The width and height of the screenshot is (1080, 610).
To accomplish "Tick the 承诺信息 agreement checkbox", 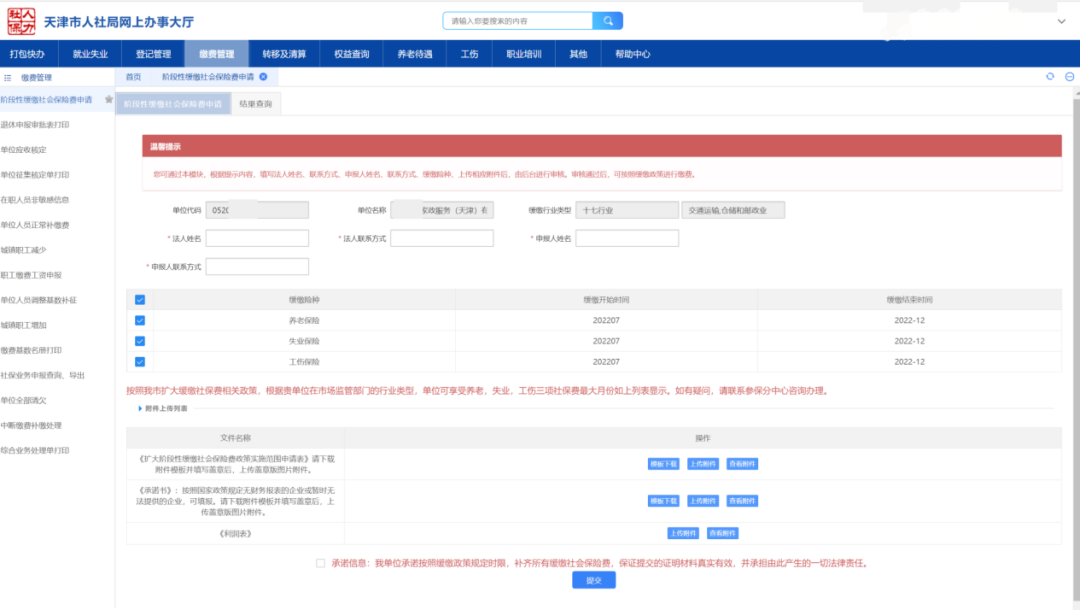I will (x=321, y=563).
